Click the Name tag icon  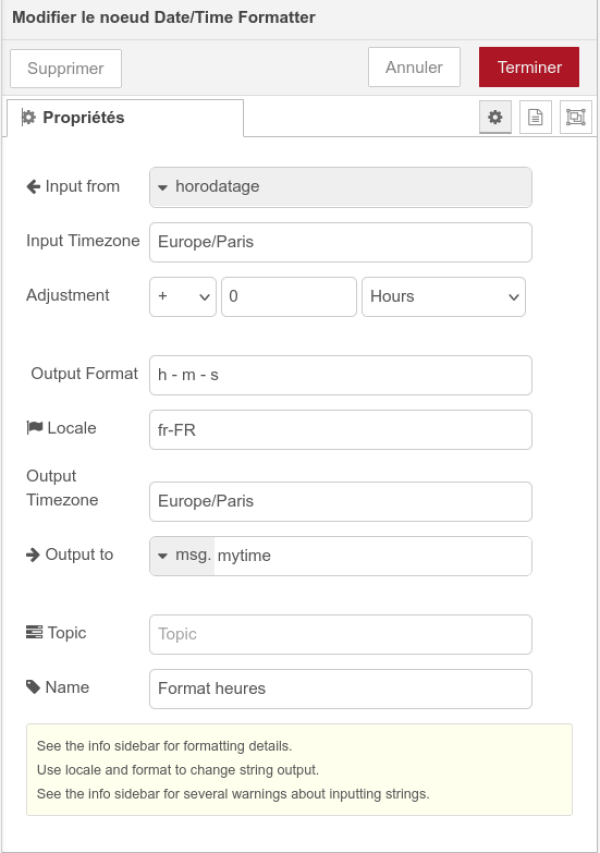pos(34,687)
